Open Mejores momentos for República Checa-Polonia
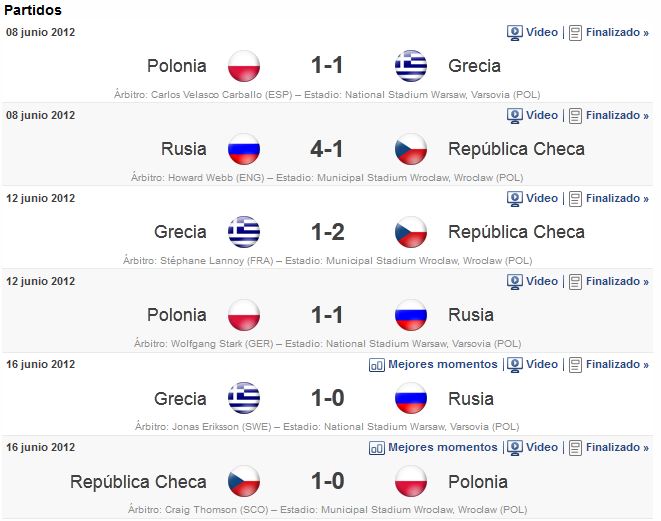This screenshot has height=521, width=661. tap(443, 447)
